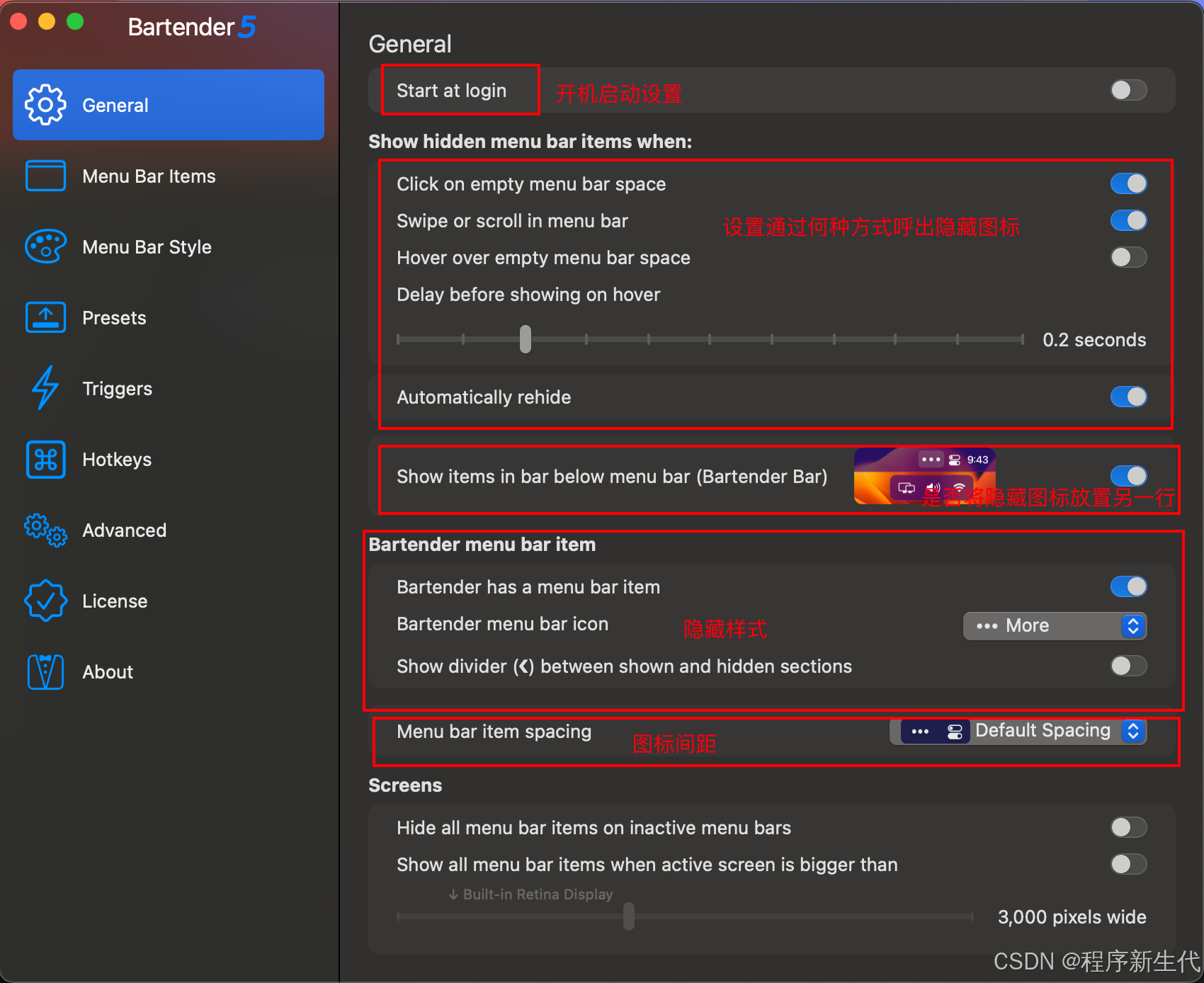Click the Triggers lightning bolt icon
Screen dimensions: 1204x983
pyautogui.click(x=45, y=387)
